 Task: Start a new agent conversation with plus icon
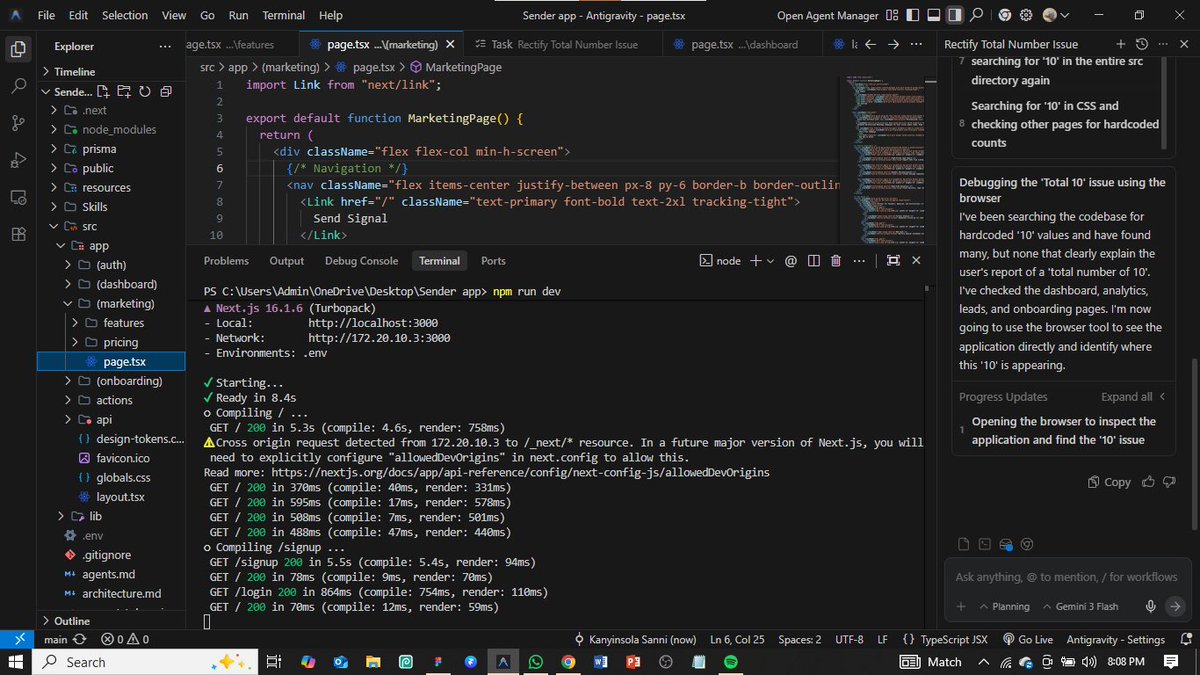[x=1121, y=44]
